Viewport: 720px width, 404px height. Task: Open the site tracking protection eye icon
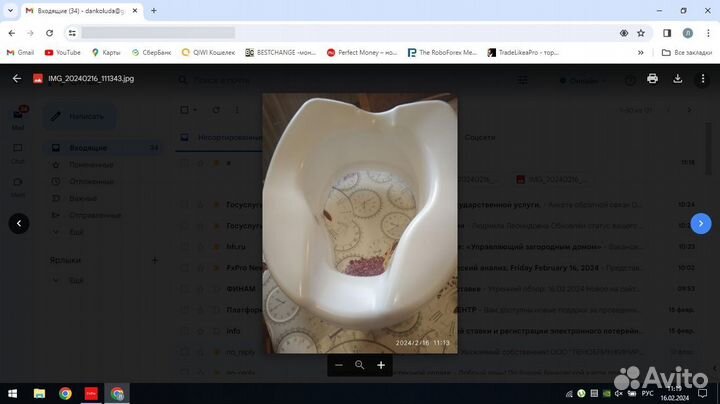(624, 33)
